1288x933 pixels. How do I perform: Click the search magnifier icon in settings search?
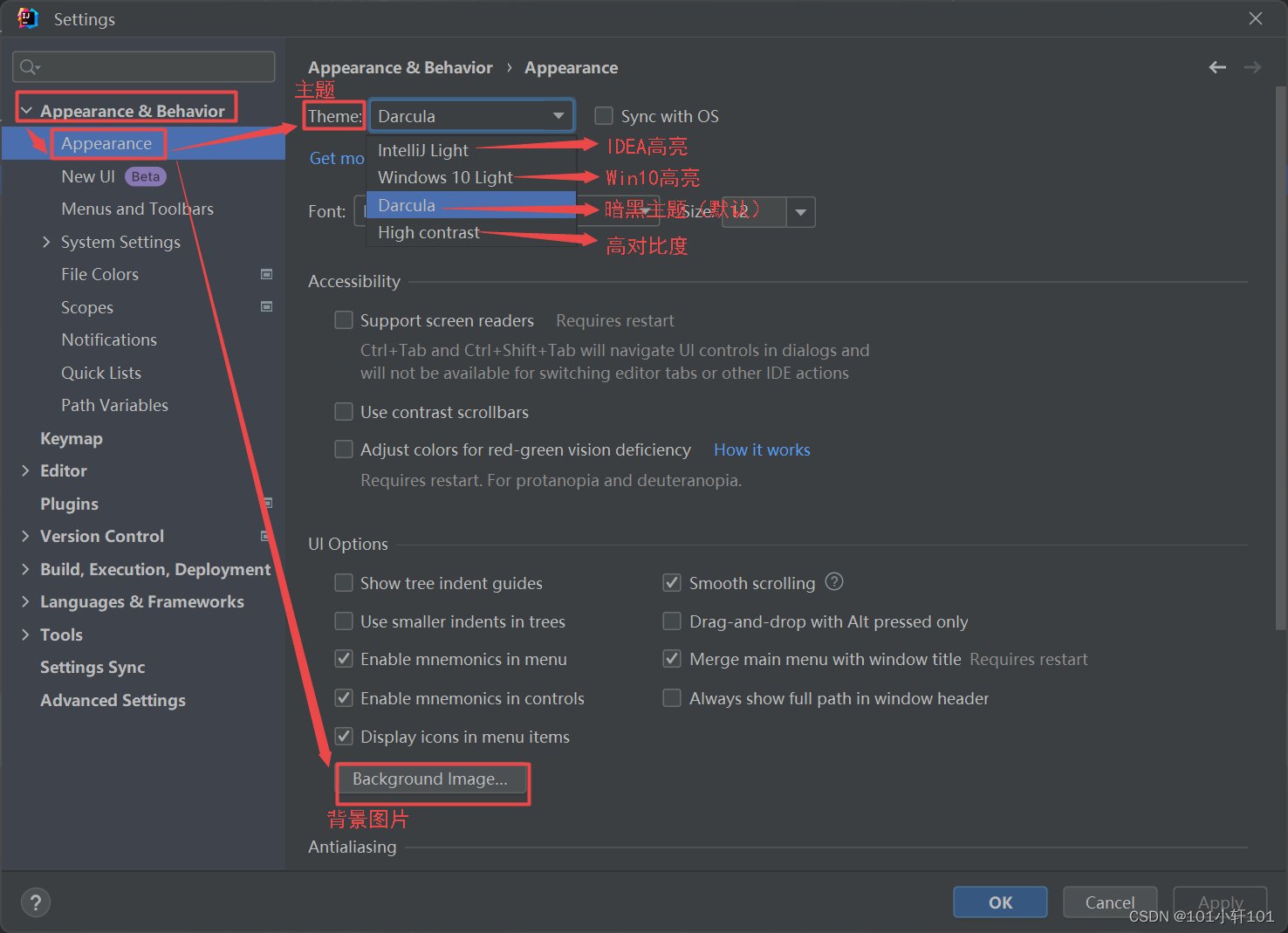point(30,67)
